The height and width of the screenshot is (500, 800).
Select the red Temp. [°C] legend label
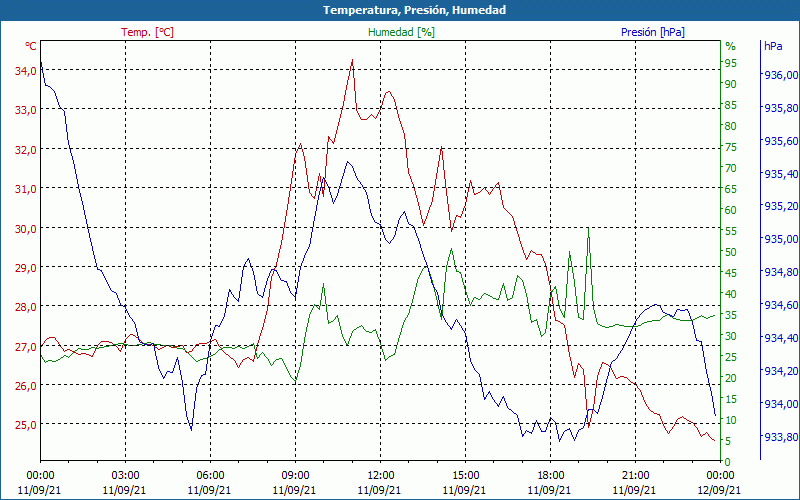click(x=147, y=32)
